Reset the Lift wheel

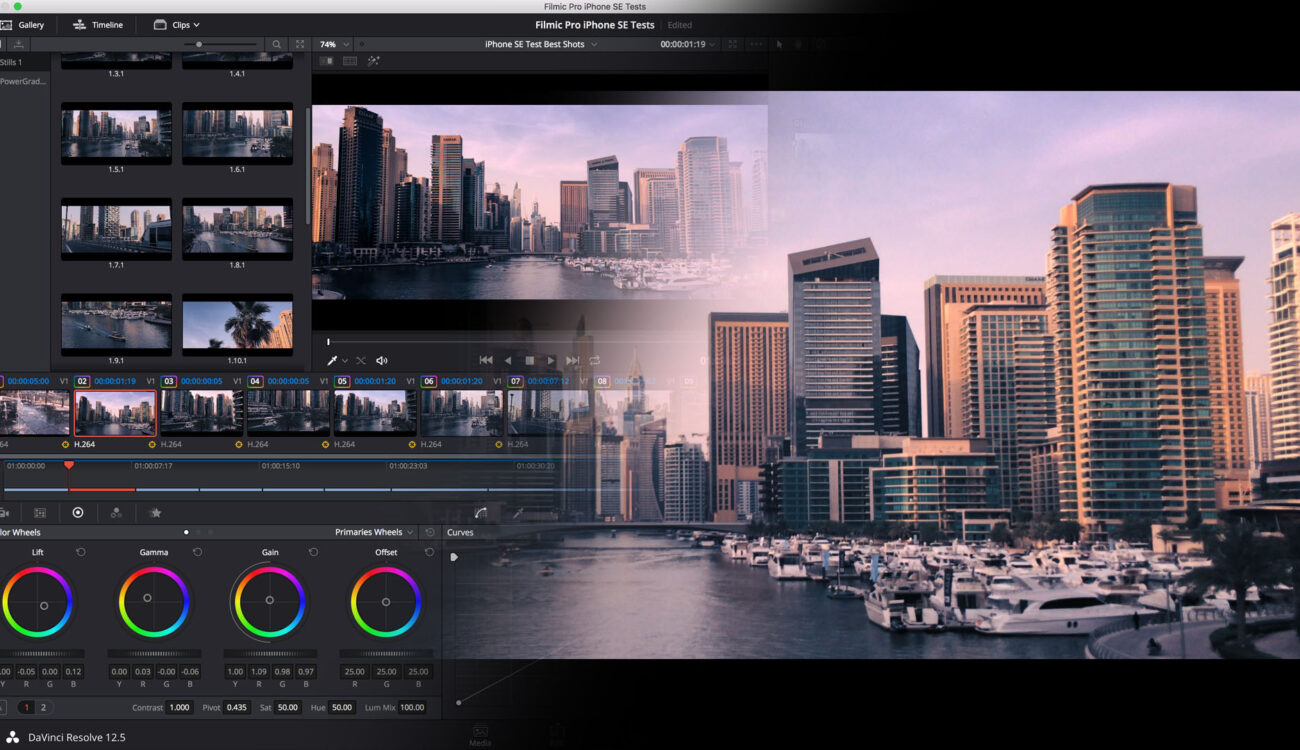coord(81,552)
